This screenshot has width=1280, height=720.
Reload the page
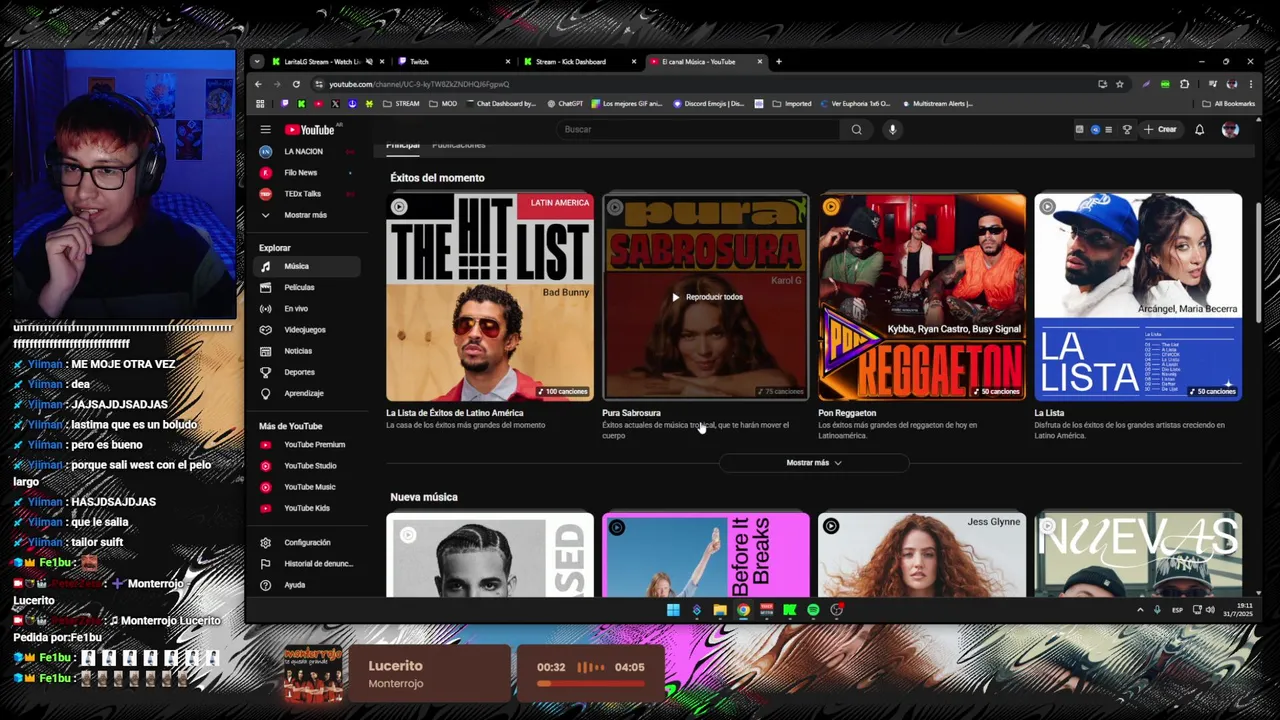[x=296, y=84]
